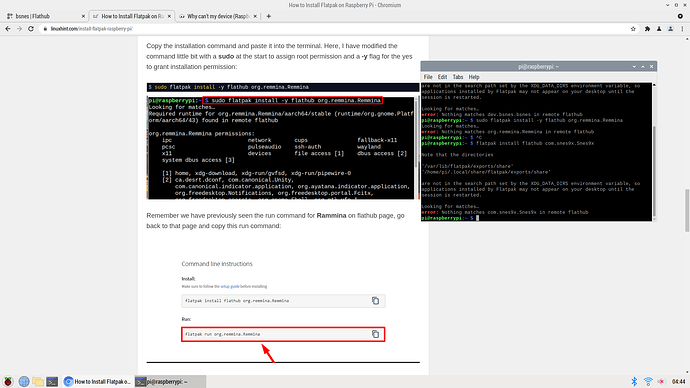This screenshot has width=690, height=388.
Task: Go back to the previous page in Chromium
Action: pyautogui.click(x=7, y=29)
